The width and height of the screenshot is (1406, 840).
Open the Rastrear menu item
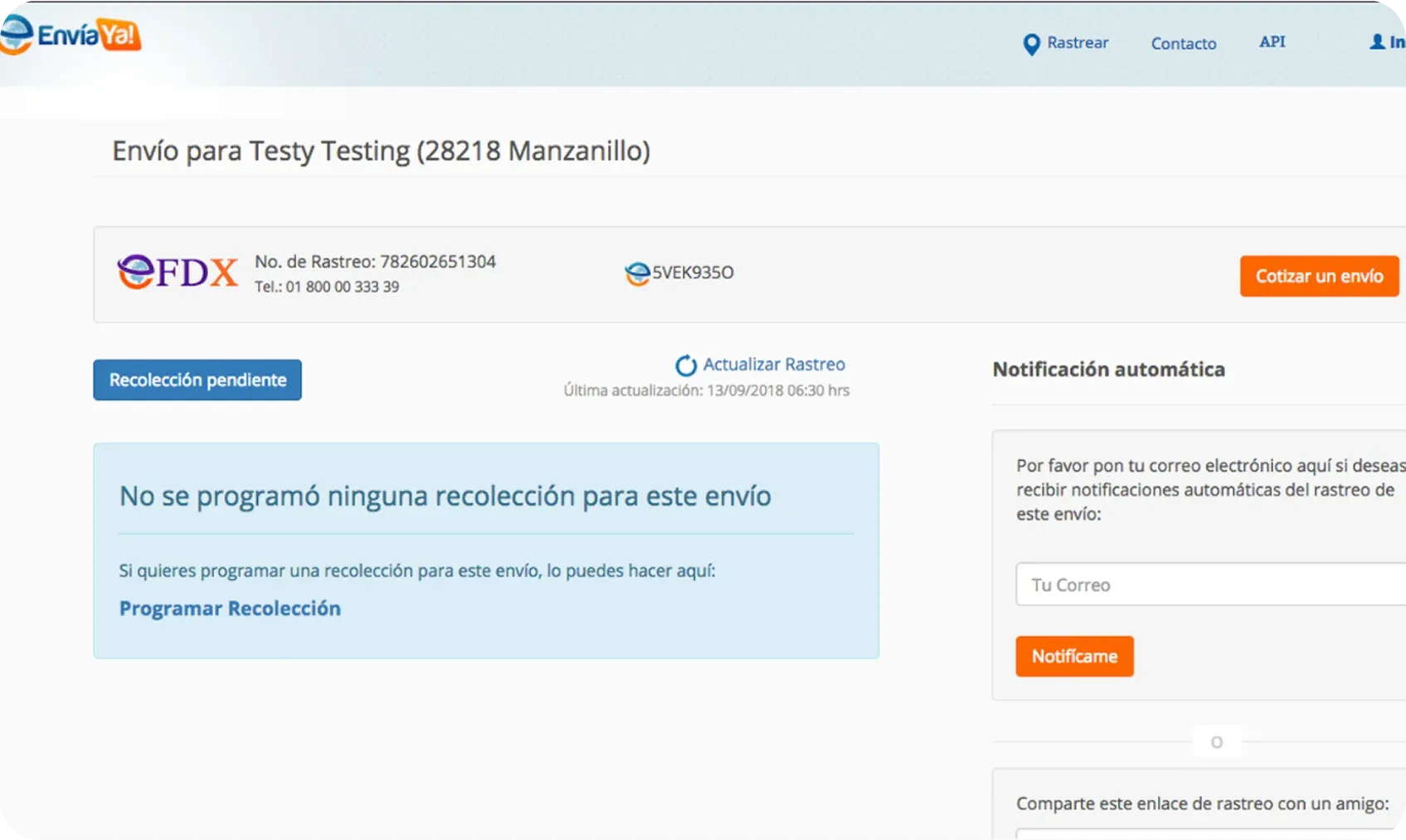[x=1077, y=43]
